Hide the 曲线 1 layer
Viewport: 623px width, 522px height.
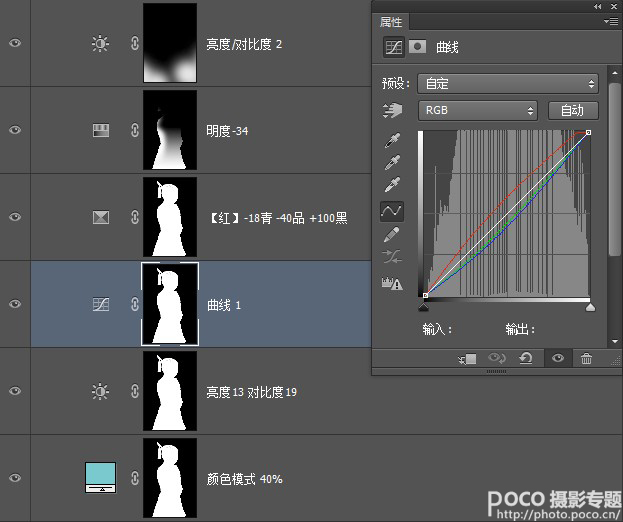tap(15, 304)
